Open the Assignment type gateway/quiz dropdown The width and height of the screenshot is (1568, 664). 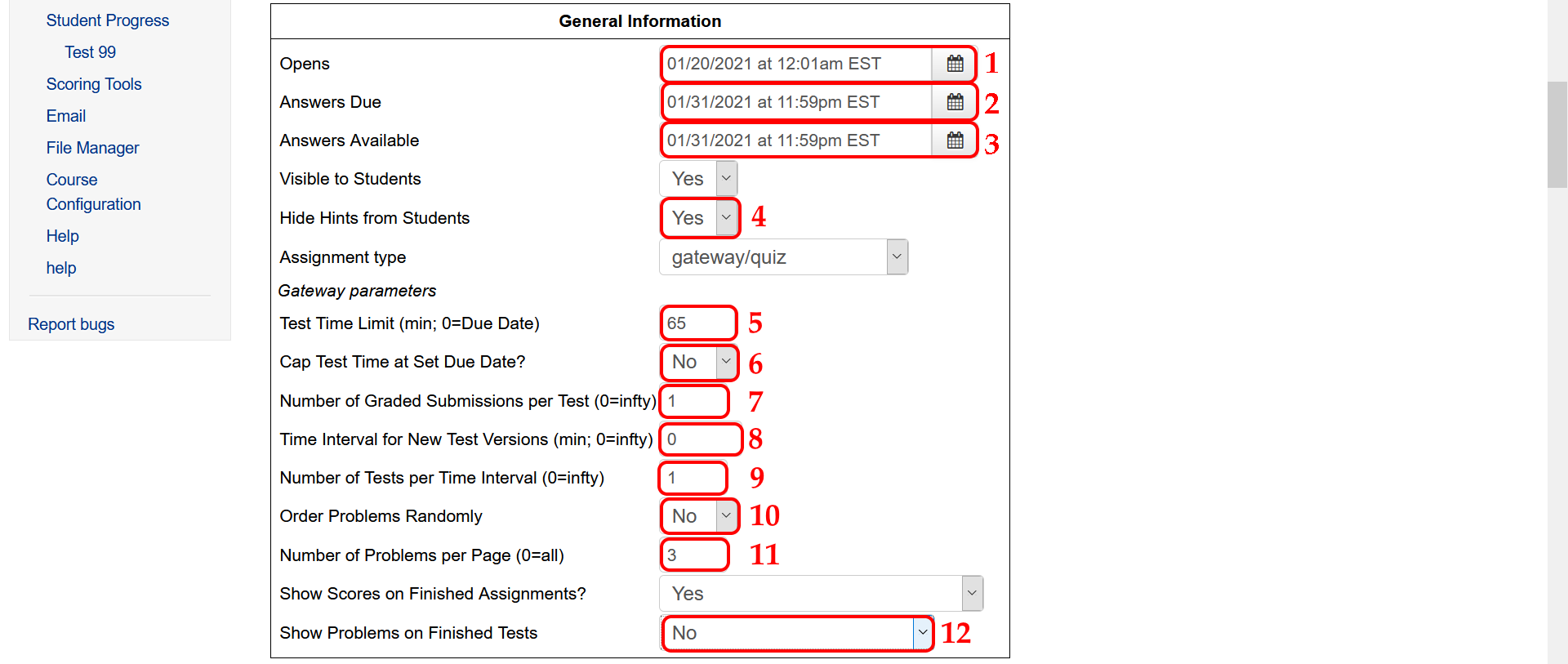click(784, 257)
